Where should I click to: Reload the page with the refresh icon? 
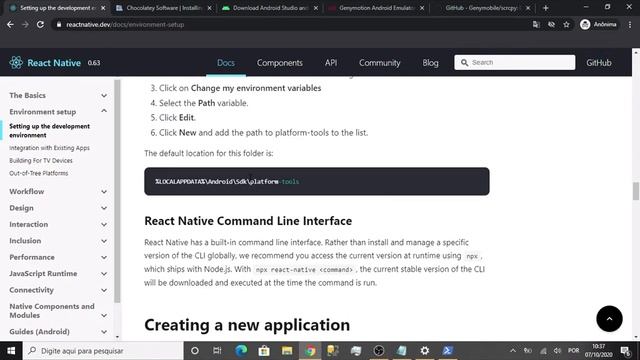[40, 24]
